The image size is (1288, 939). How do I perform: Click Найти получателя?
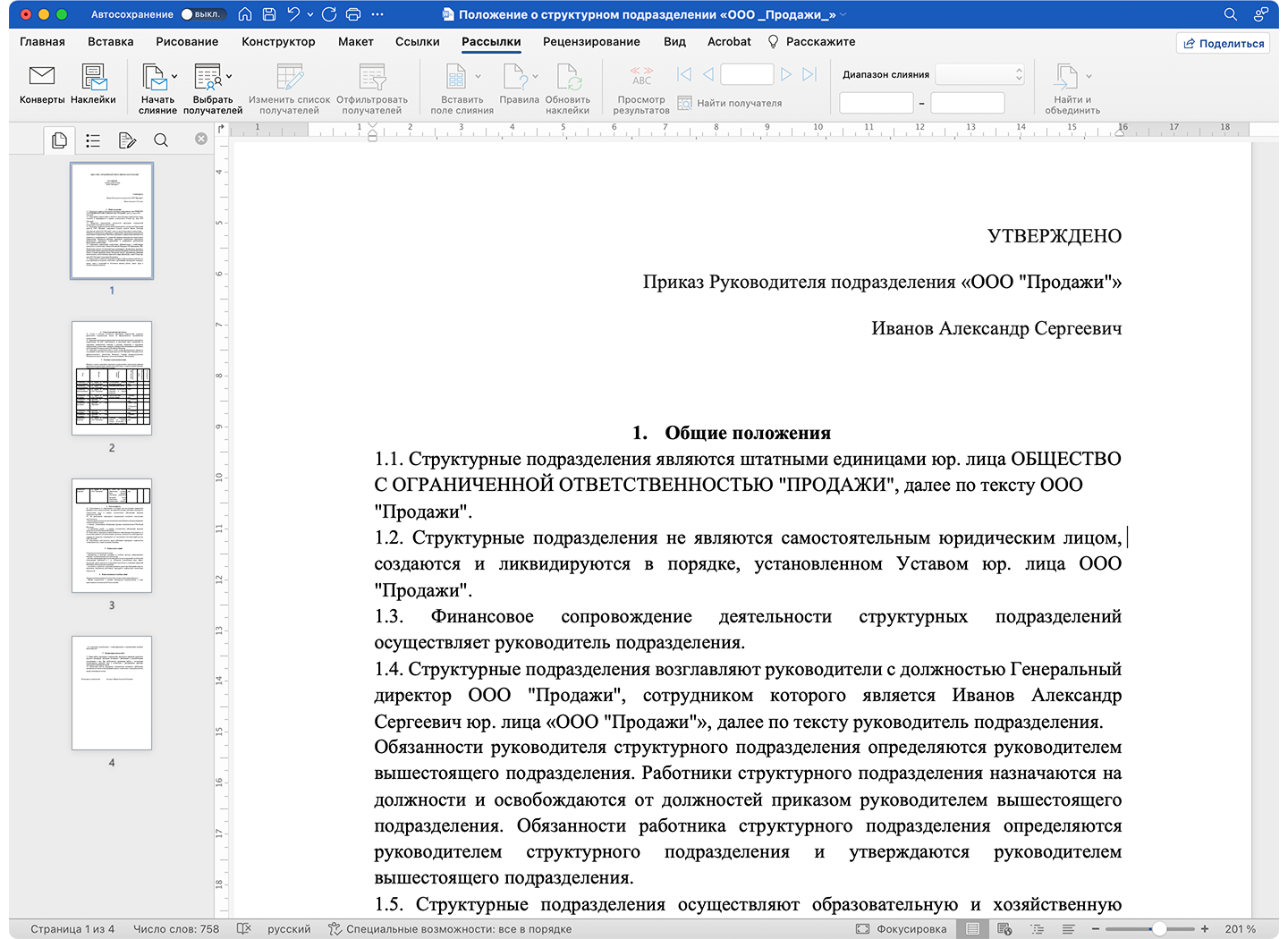click(730, 103)
